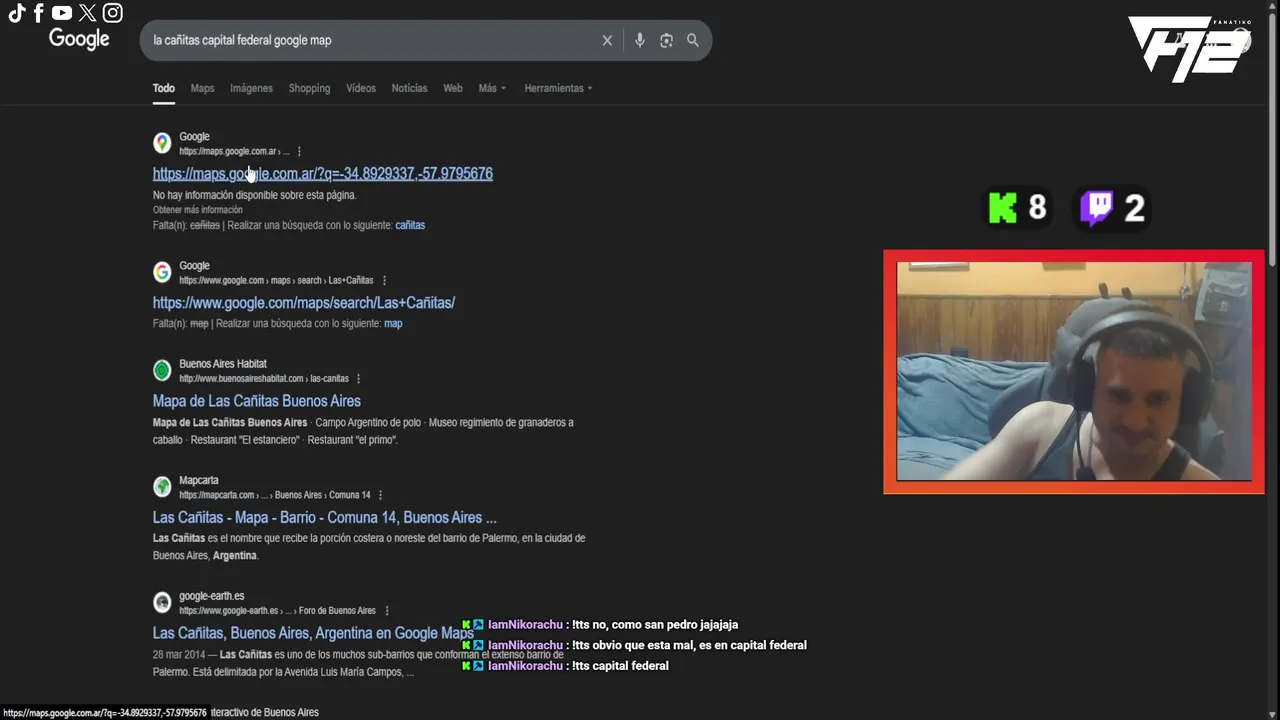Click the google-earth.es favicon
1280x720 pixels.
click(x=162, y=602)
